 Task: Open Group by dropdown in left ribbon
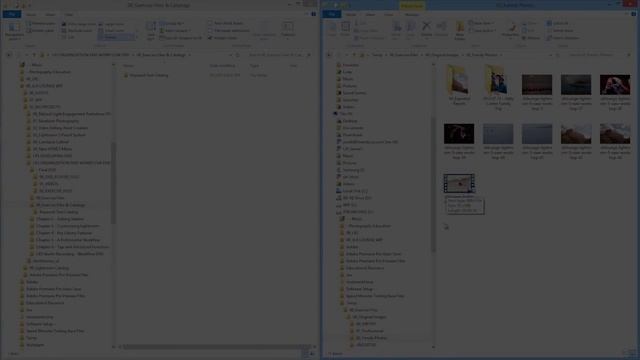click(173, 23)
